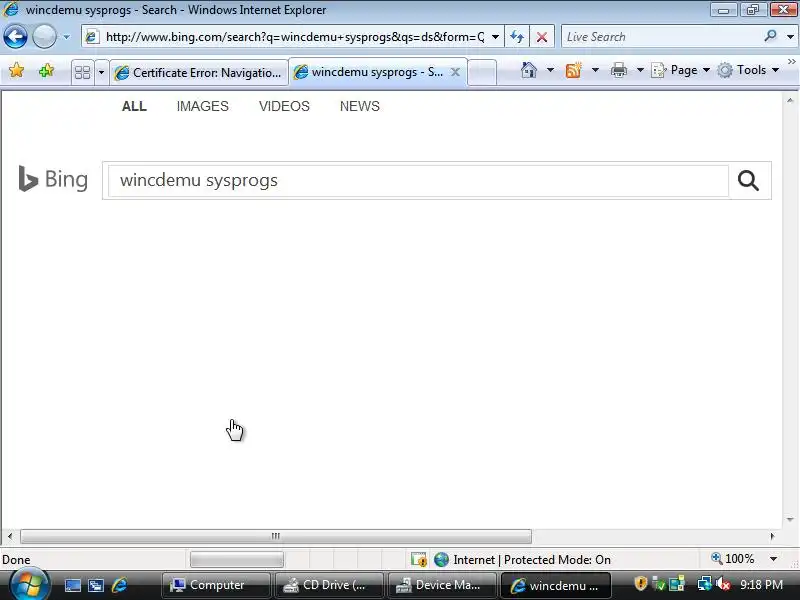Click the muted volume tray icon

722,583
